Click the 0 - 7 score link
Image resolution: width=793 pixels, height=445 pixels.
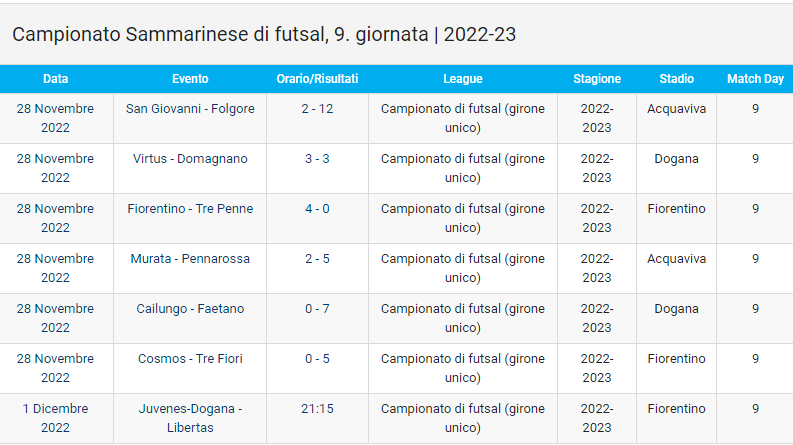[317, 309]
